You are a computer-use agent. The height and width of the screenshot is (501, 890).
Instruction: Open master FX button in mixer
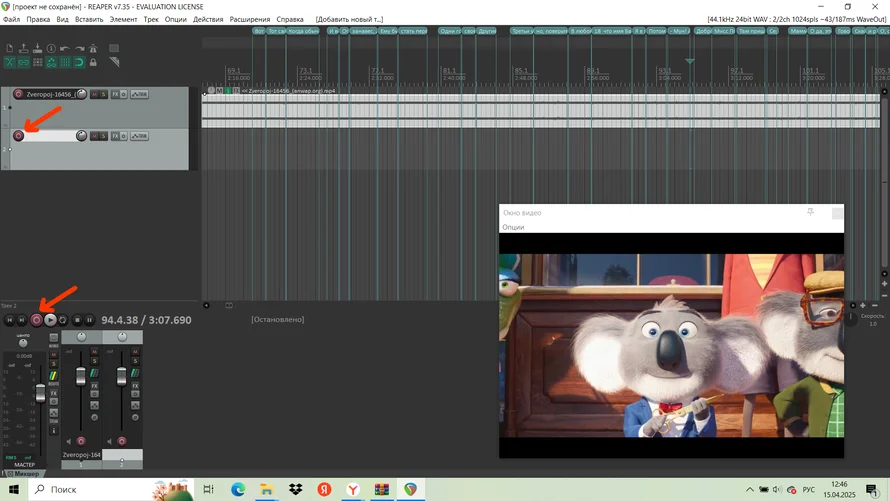53,393
